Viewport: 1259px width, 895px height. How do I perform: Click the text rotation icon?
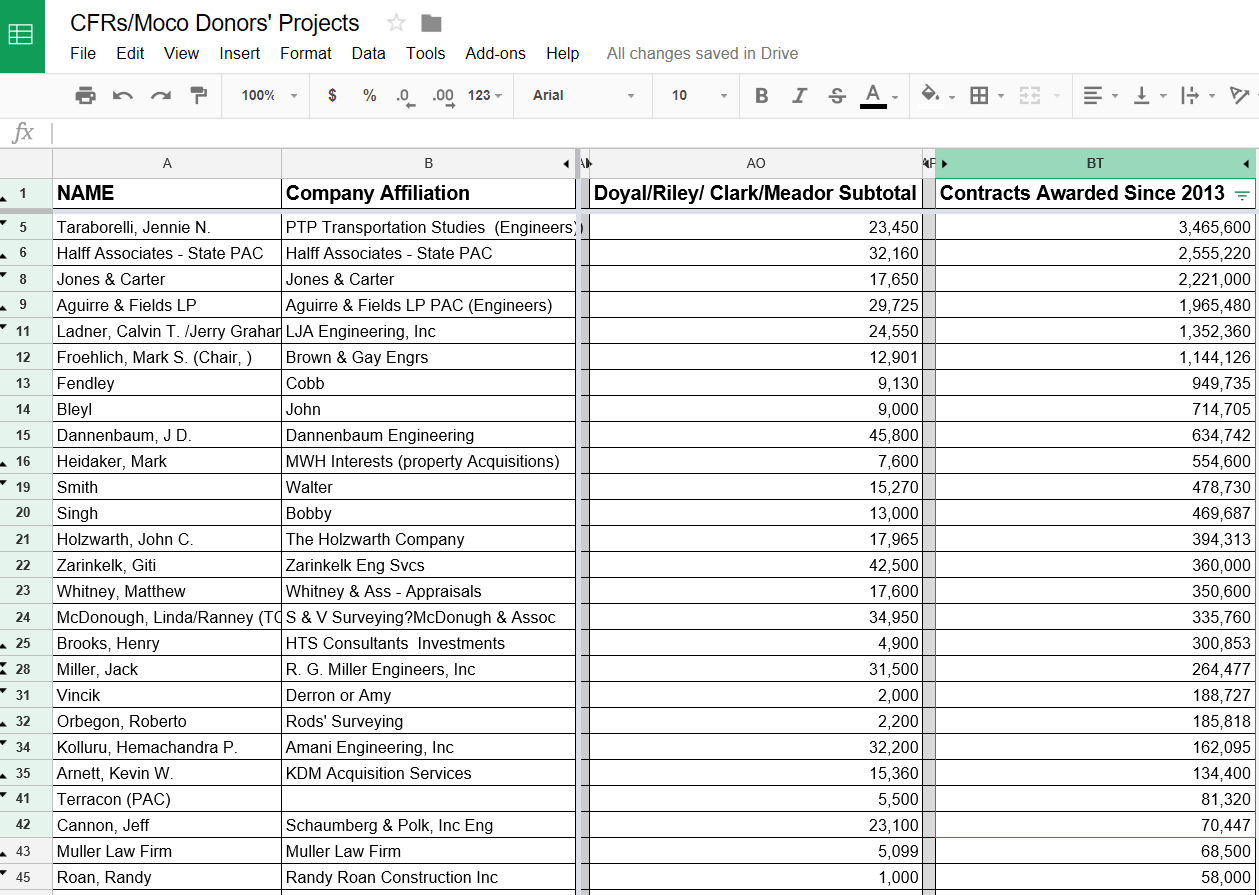(x=1241, y=95)
